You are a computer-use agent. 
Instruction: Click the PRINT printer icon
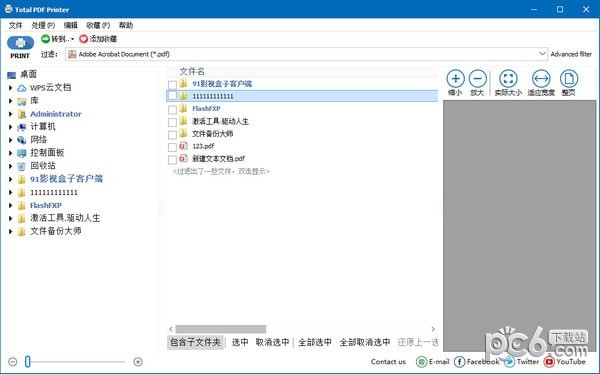click(x=20, y=43)
